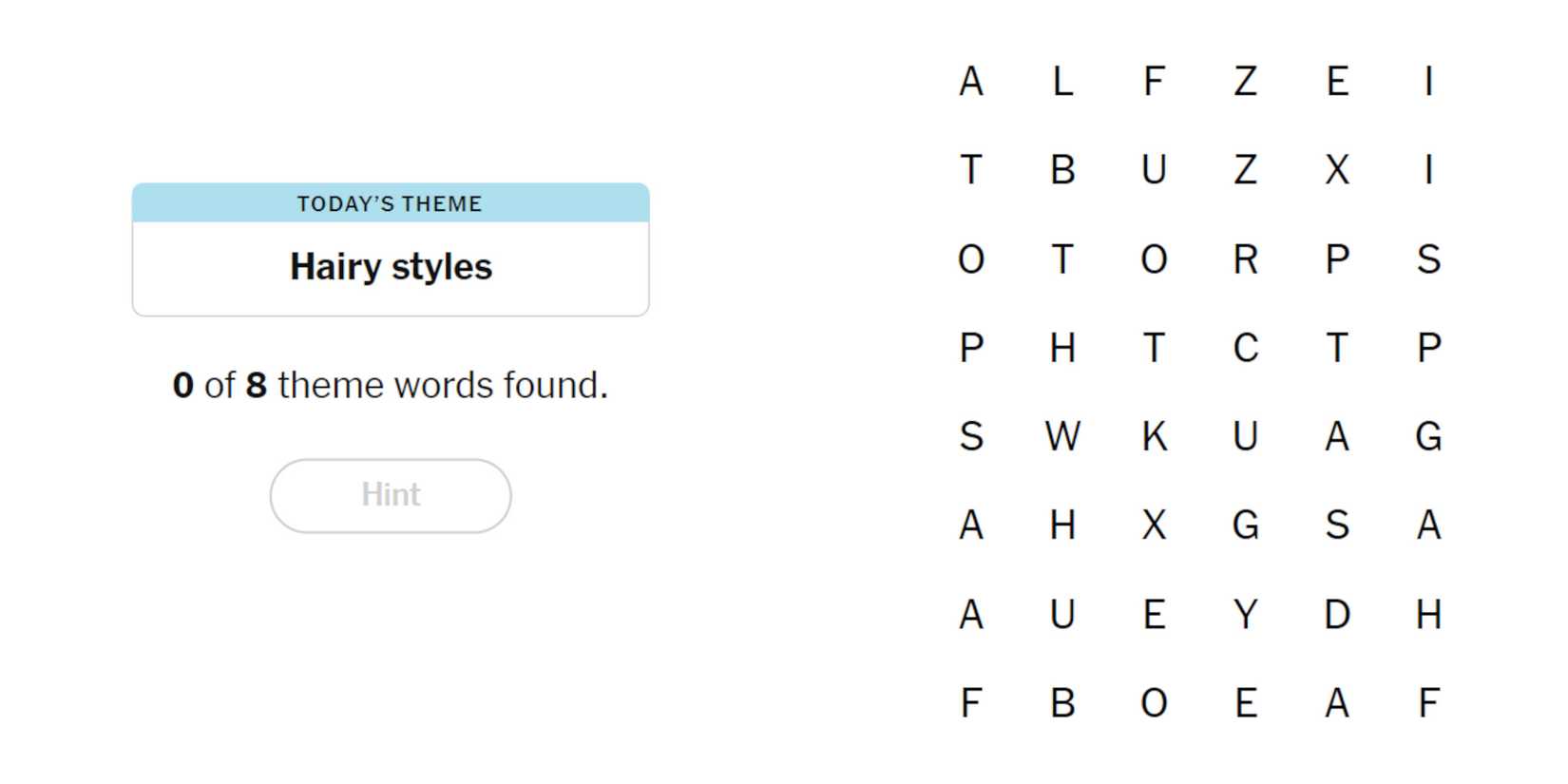Select the letter Y in the grid
The width and height of the screenshot is (1568, 784).
pos(1245,615)
